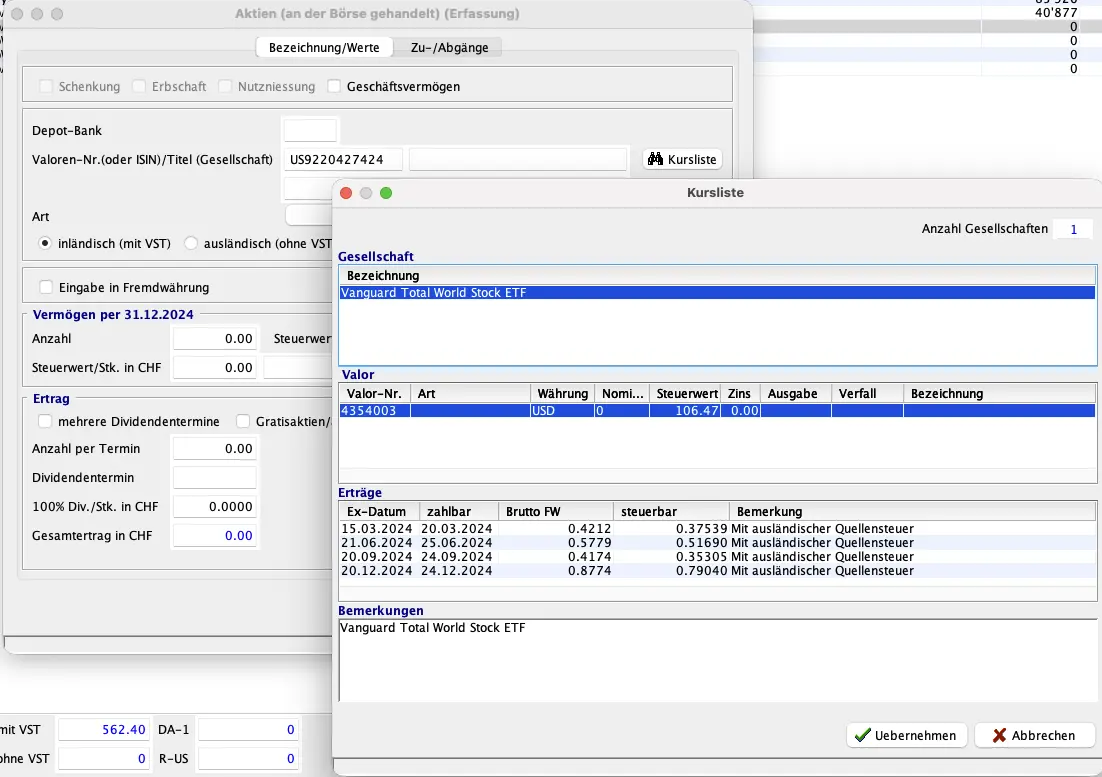The width and height of the screenshot is (1102, 777).
Task: Enable mehrere Dividendentermine checkbox
Action: click(x=45, y=421)
